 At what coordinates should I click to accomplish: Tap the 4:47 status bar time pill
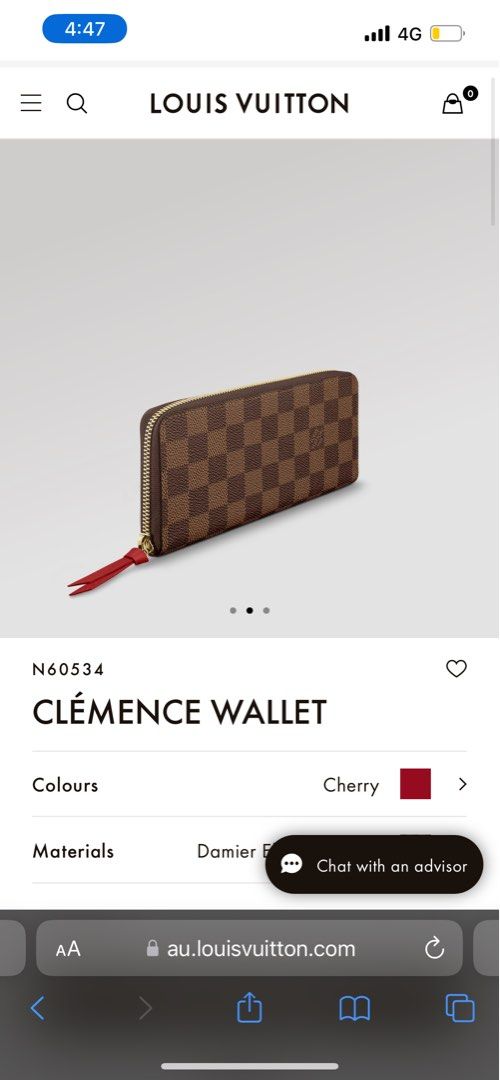[85, 29]
